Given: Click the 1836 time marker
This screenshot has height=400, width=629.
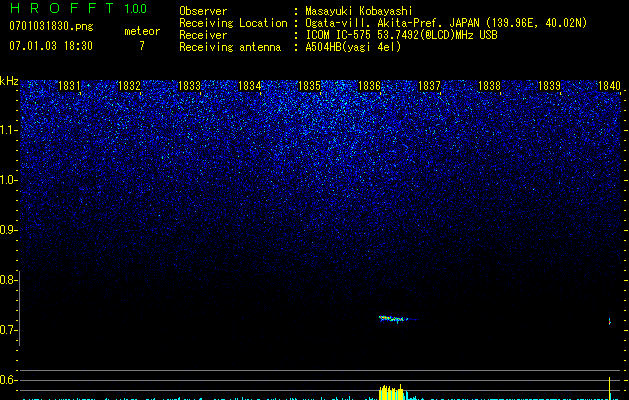Looking at the screenshot, I should 369,86.
